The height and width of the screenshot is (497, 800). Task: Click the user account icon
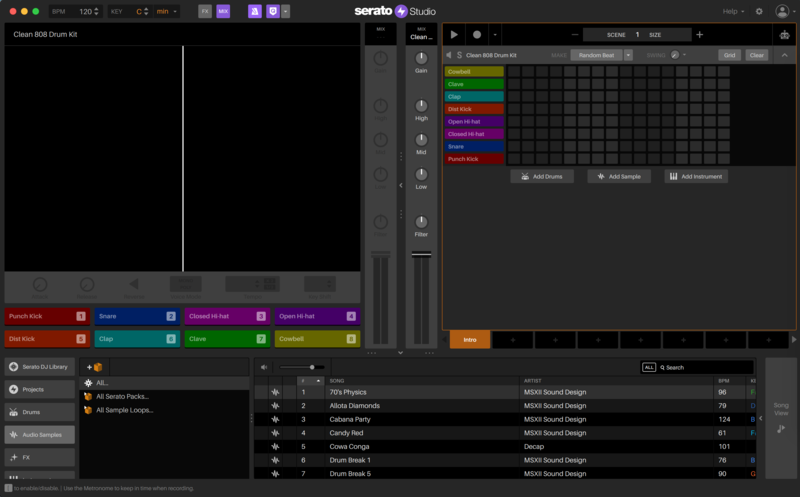782,11
